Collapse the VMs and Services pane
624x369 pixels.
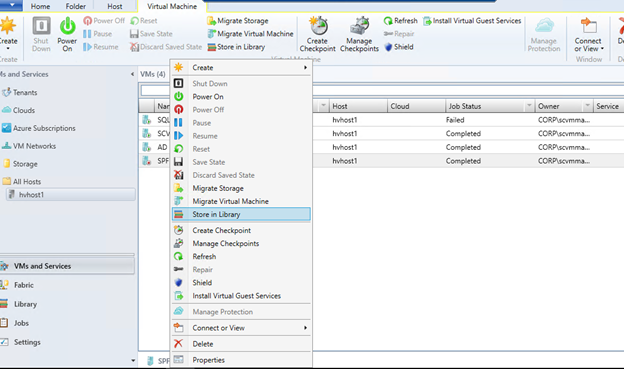point(132,74)
